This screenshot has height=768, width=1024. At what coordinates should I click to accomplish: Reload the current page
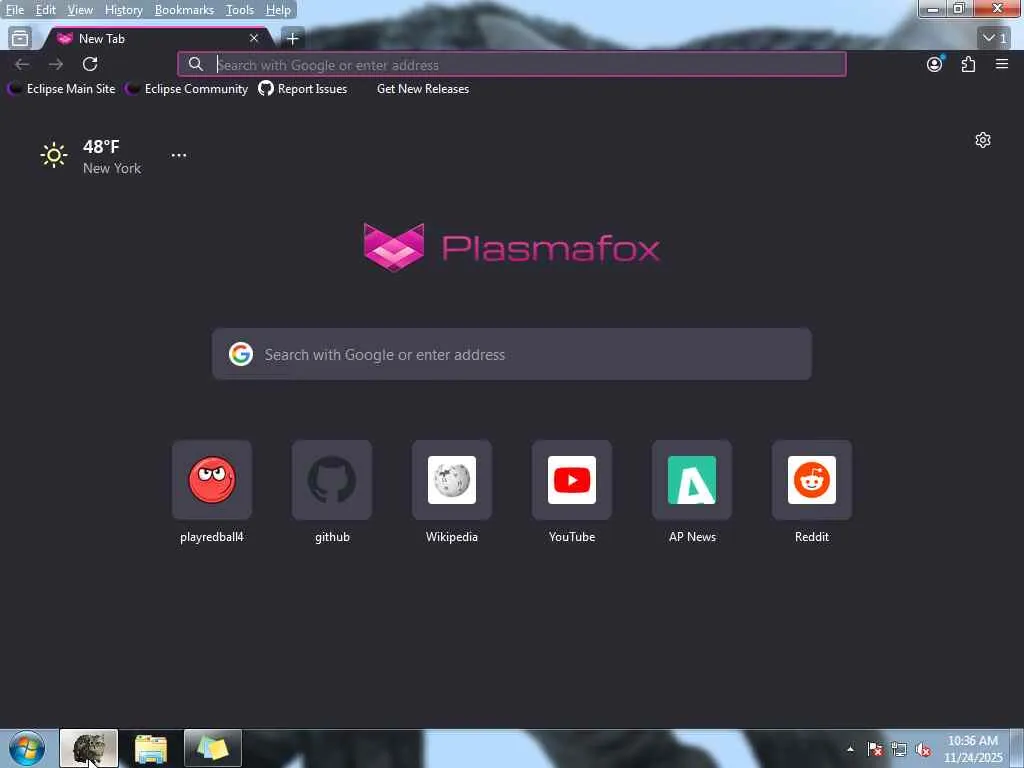click(x=90, y=64)
